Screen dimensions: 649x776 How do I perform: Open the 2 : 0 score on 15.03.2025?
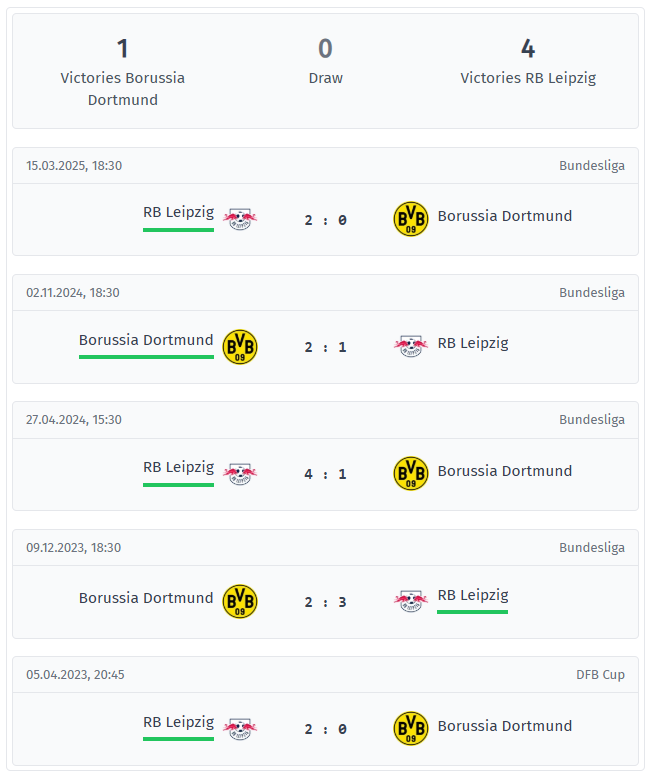(x=325, y=220)
